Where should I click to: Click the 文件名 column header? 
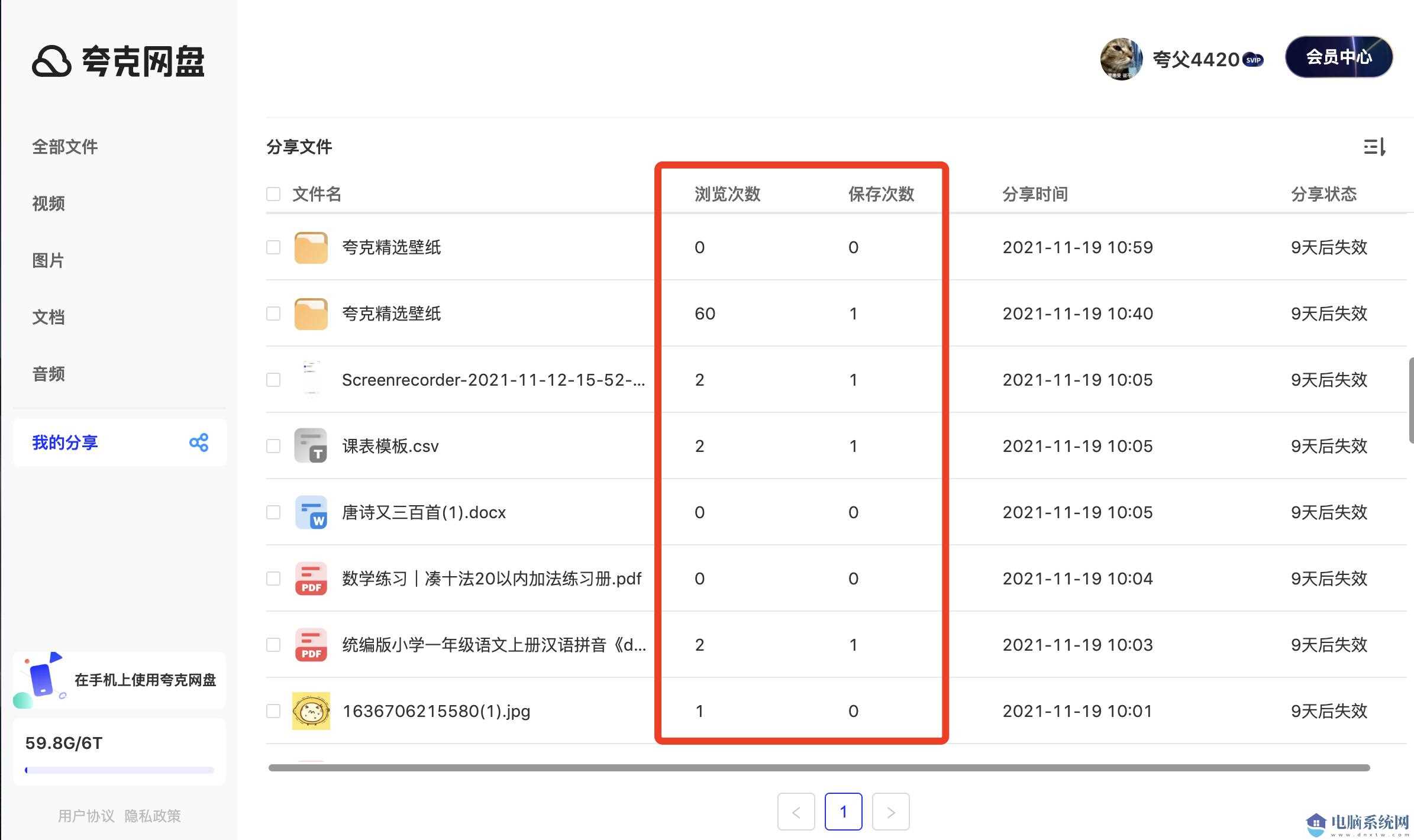[x=317, y=194]
